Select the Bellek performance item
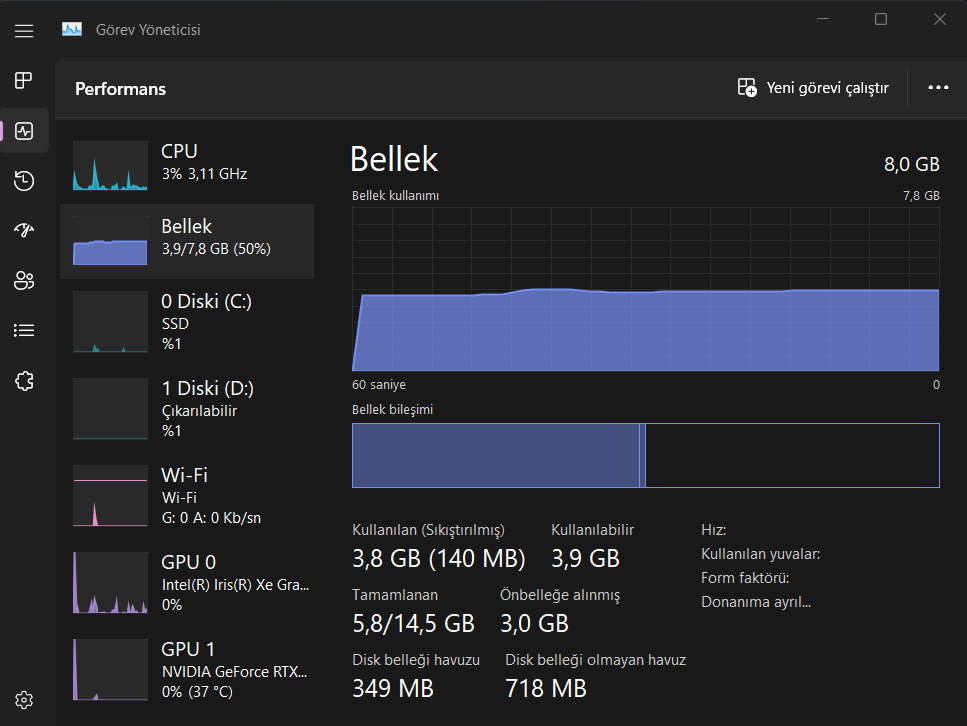 [187, 241]
